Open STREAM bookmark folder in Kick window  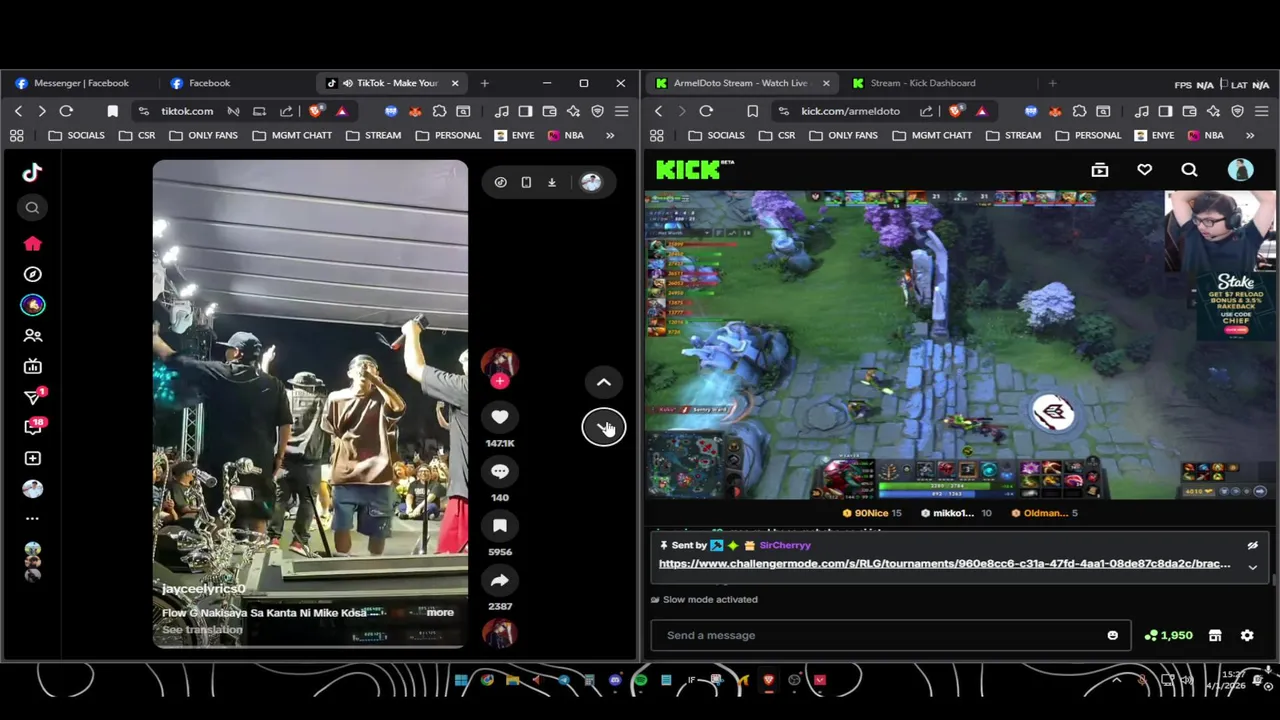click(1012, 135)
